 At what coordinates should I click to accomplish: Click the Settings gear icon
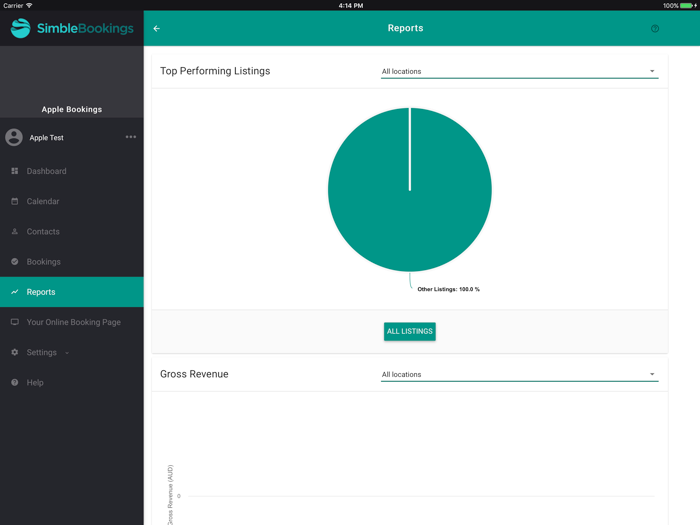click(15, 352)
